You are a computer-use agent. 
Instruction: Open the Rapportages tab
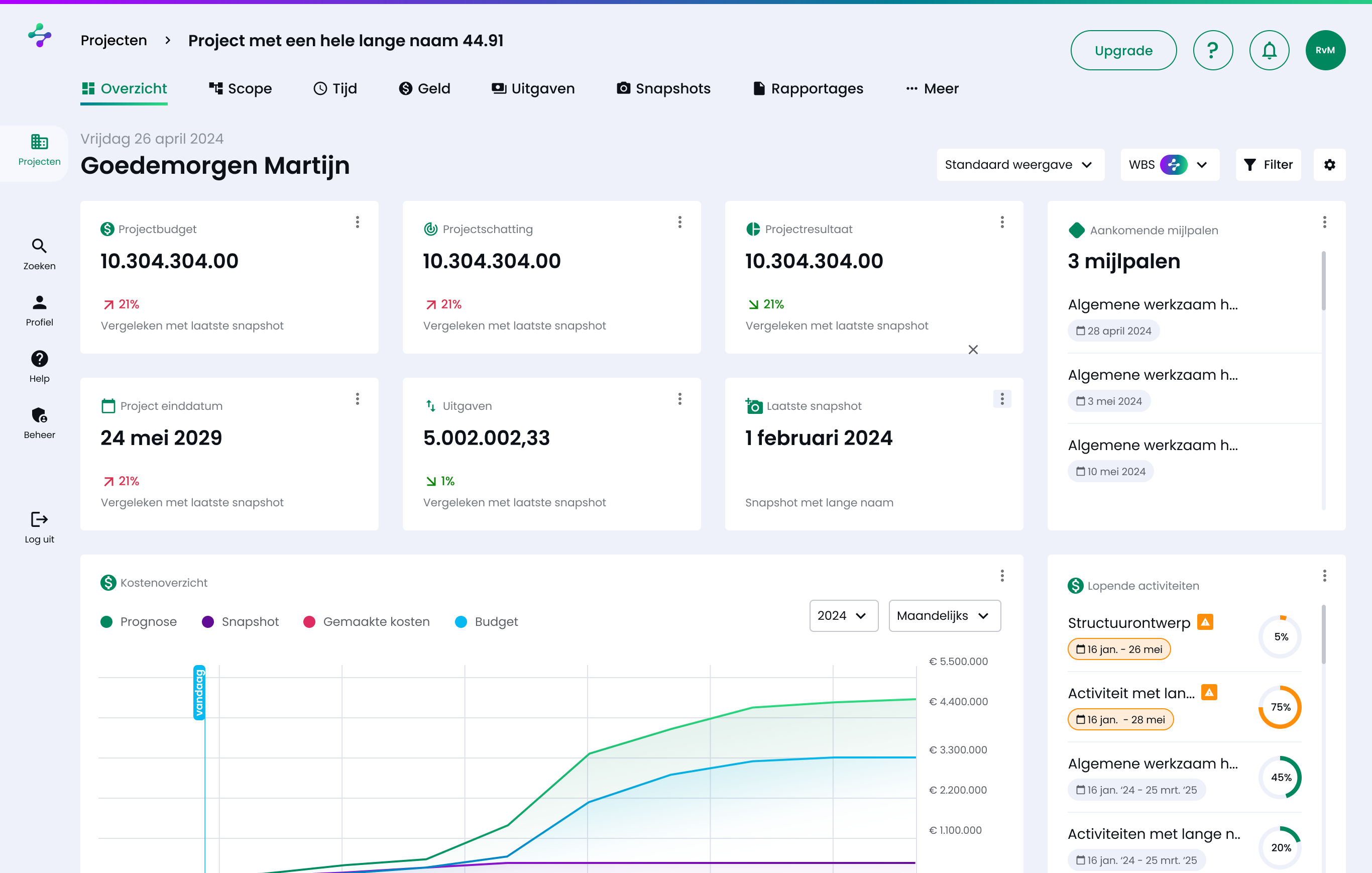(808, 89)
